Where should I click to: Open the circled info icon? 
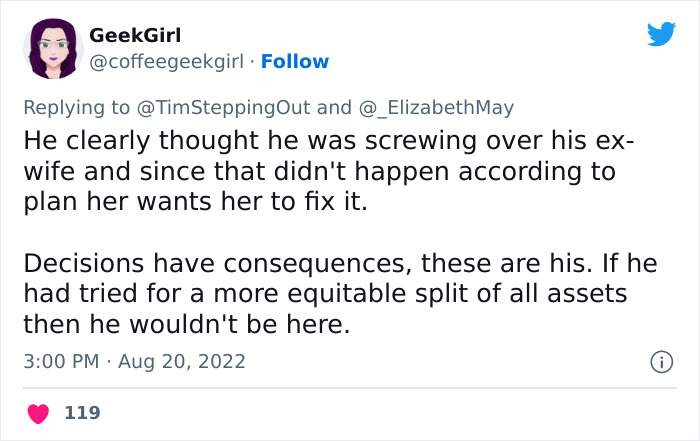(x=659, y=360)
